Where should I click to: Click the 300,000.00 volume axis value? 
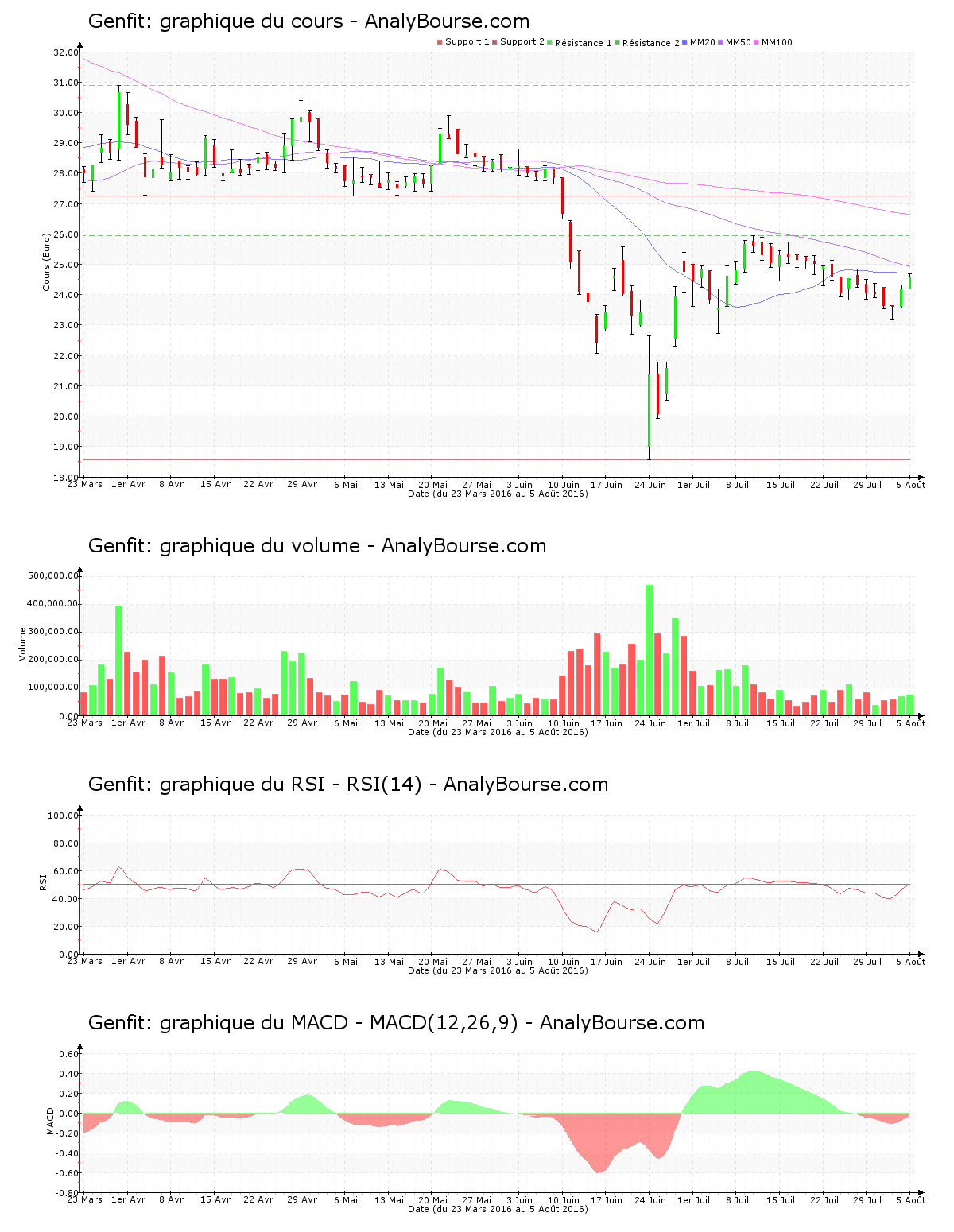52,632
